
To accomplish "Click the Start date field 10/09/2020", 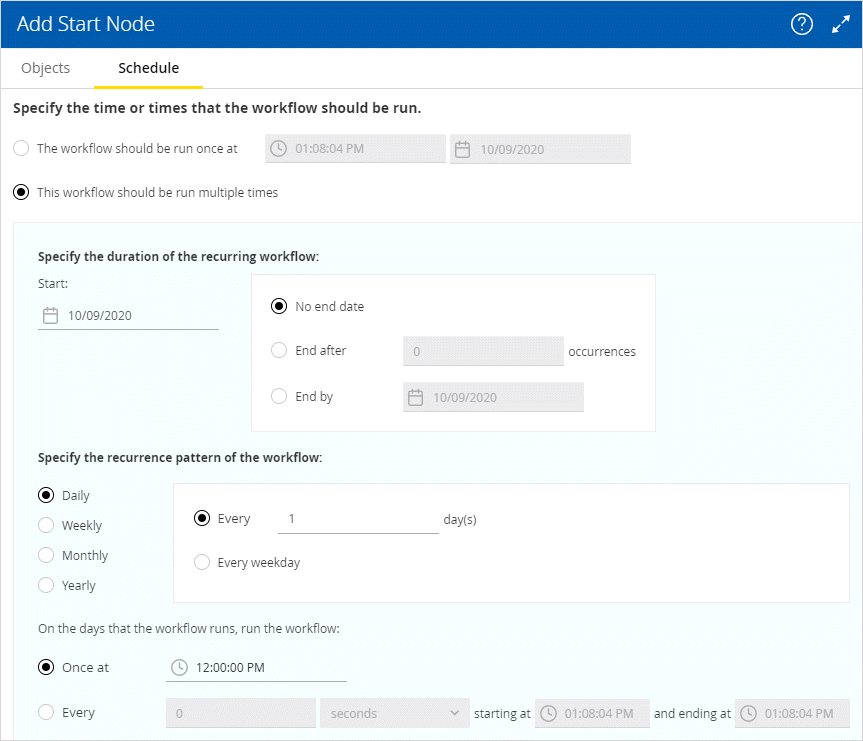I will click(x=128, y=315).
